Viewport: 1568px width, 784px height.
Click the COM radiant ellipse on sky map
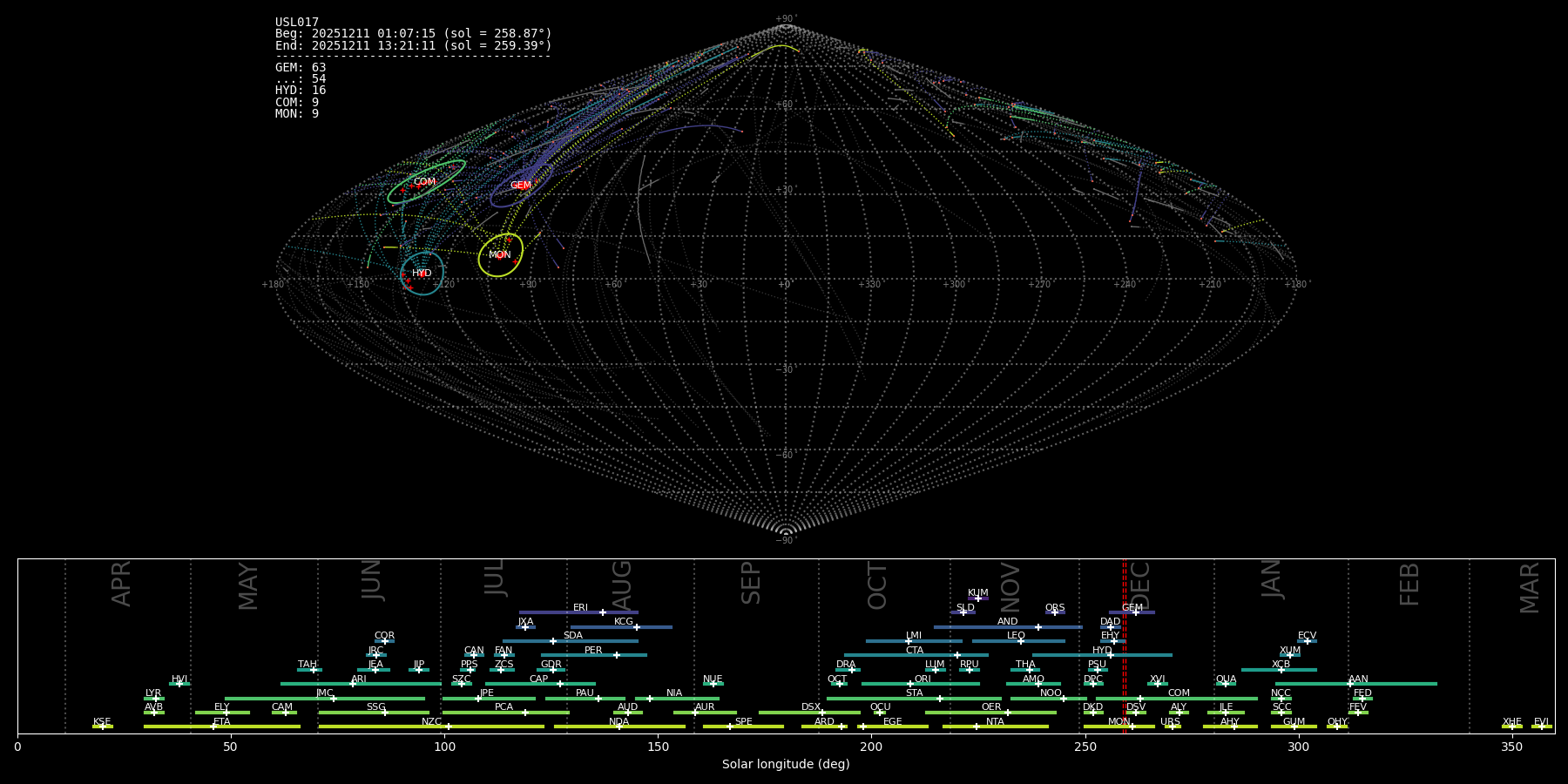click(x=426, y=182)
